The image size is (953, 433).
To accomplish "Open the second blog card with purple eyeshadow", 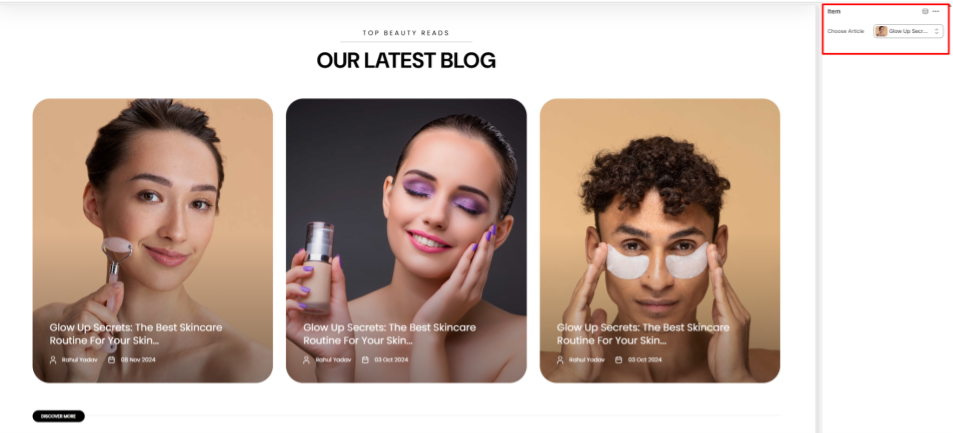I will (x=406, y=241).
